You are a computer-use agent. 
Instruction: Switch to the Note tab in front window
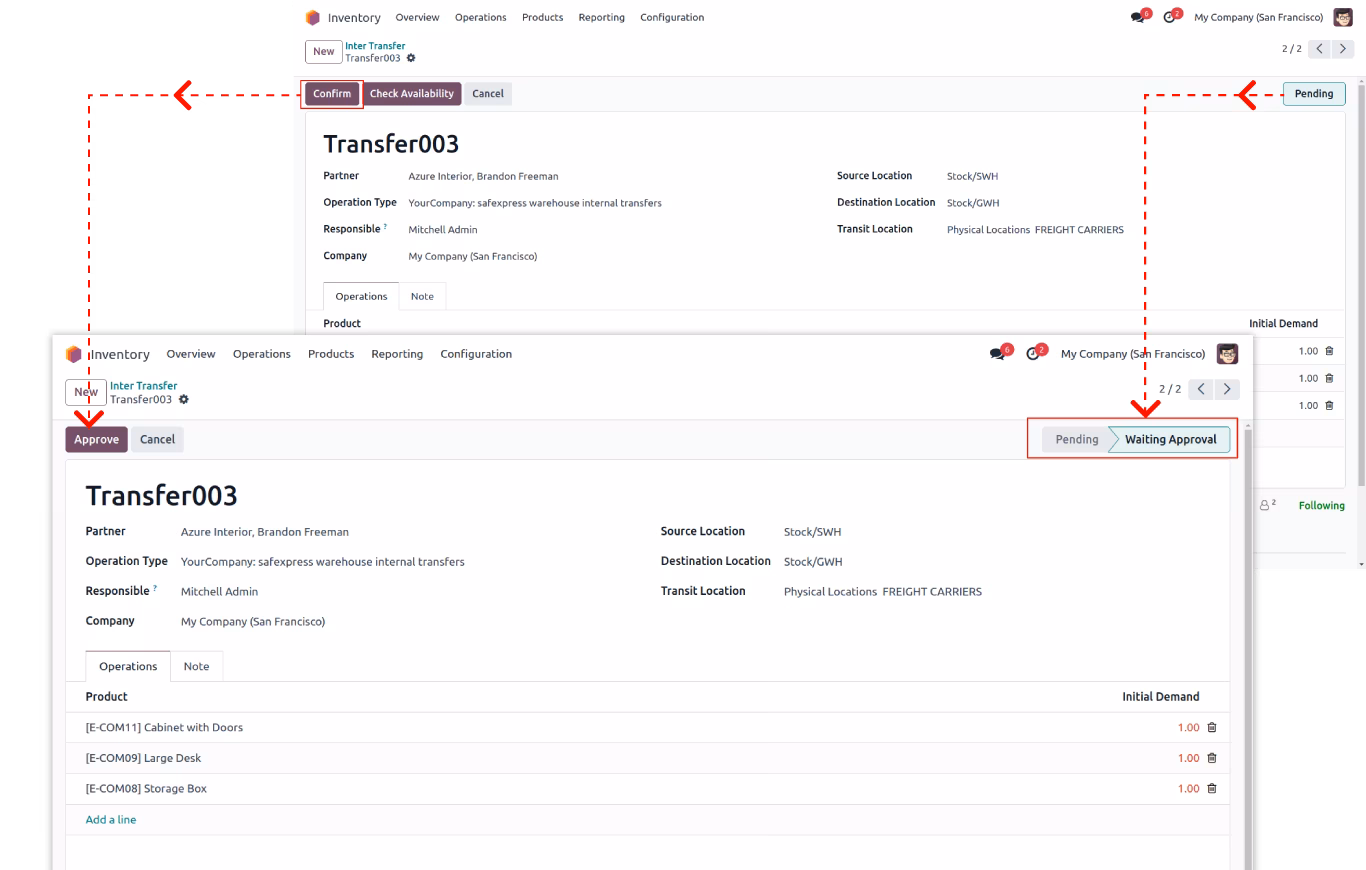[x=197, y=666]
